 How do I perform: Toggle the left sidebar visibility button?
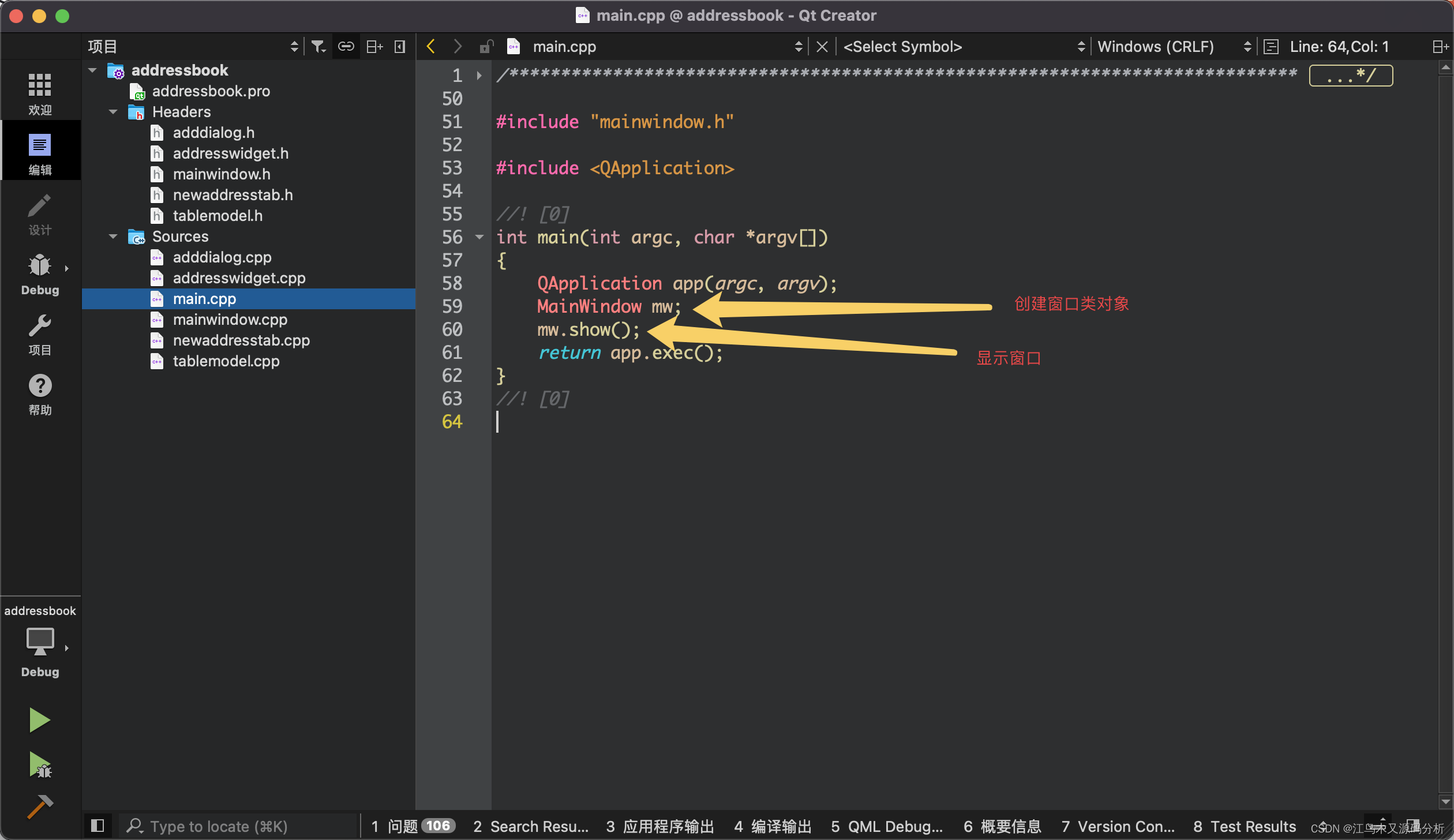(x=98, y=826)
